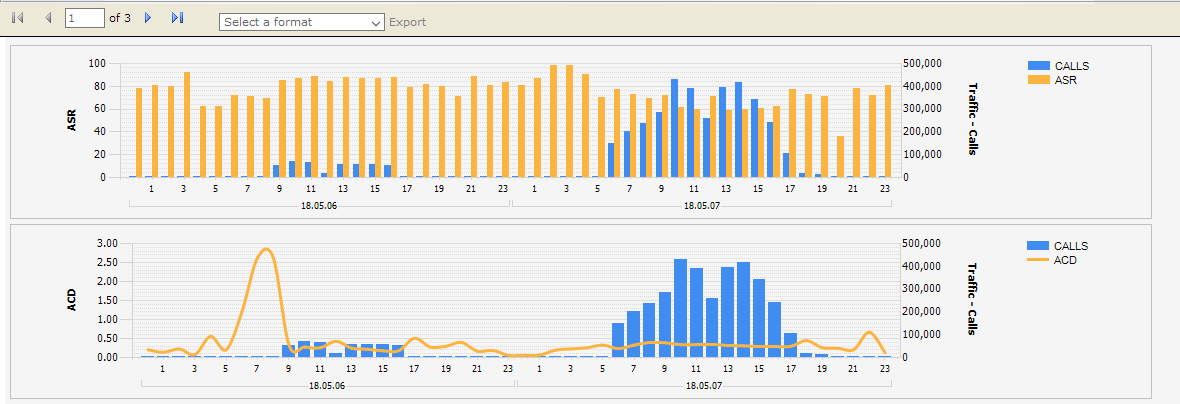The height and width of the screenshot is (404, 1180).
Task: Click the ACD line peak near hour 7
Action: click(265, 250)
